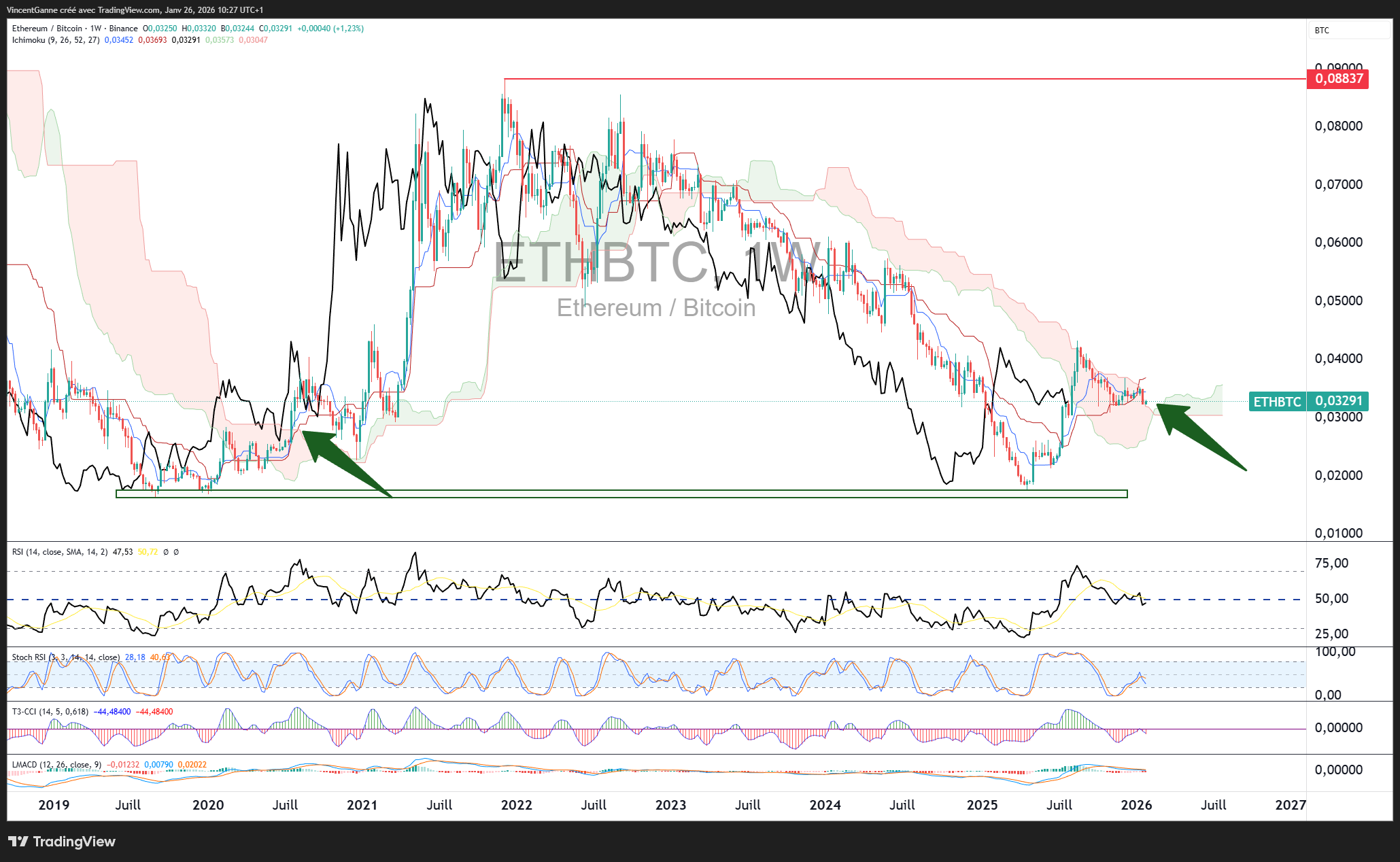This screenshot has height=862, width=1400.
Task: Click the first Ø symbol in RSI legend
Action: coord(166,552)
